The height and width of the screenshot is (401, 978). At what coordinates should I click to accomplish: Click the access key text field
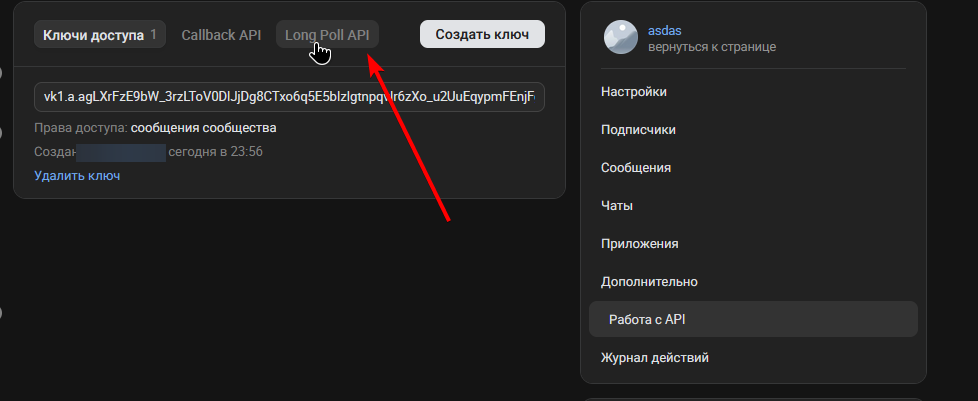tap(289, 97)
